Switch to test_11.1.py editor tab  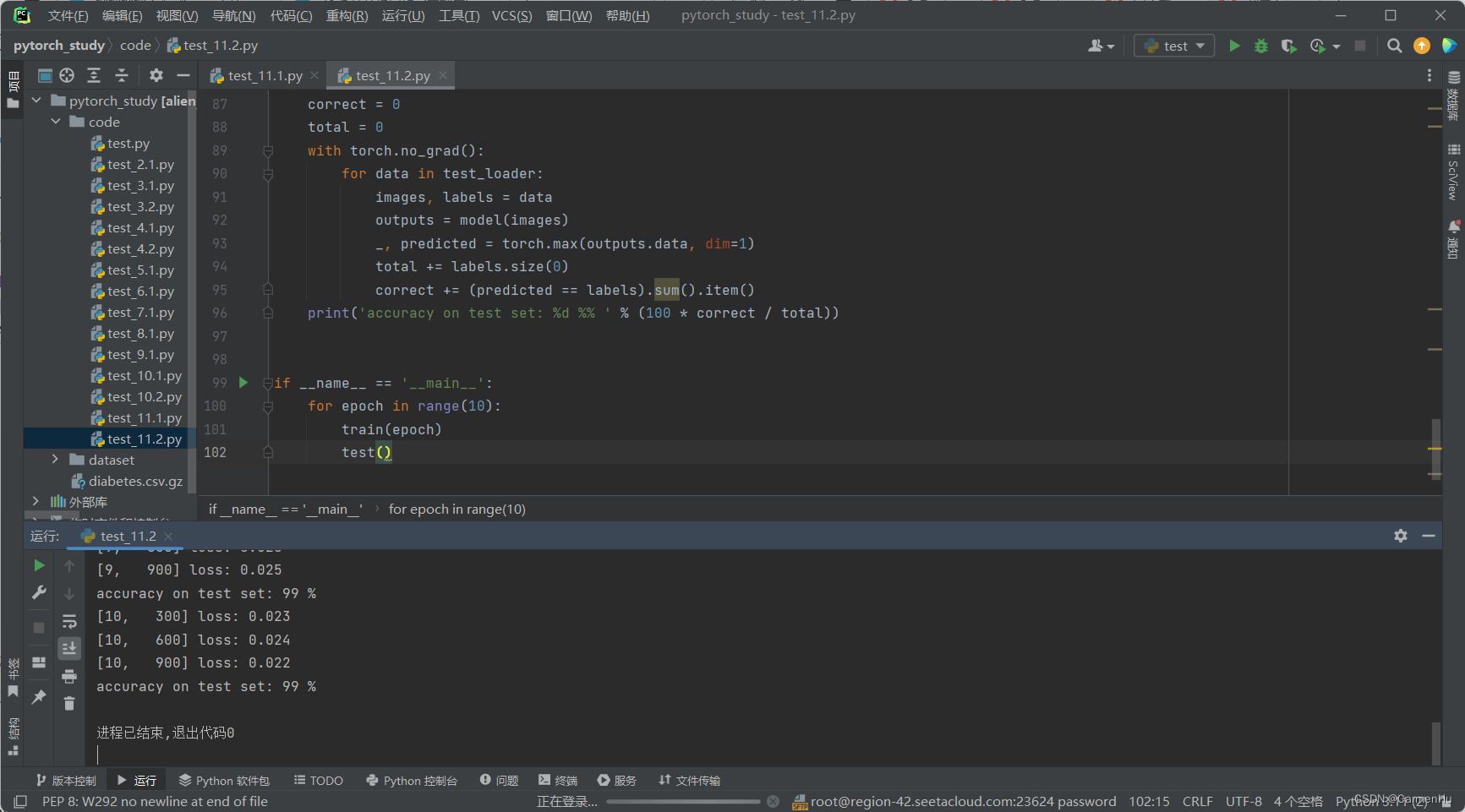pos(265,75)
